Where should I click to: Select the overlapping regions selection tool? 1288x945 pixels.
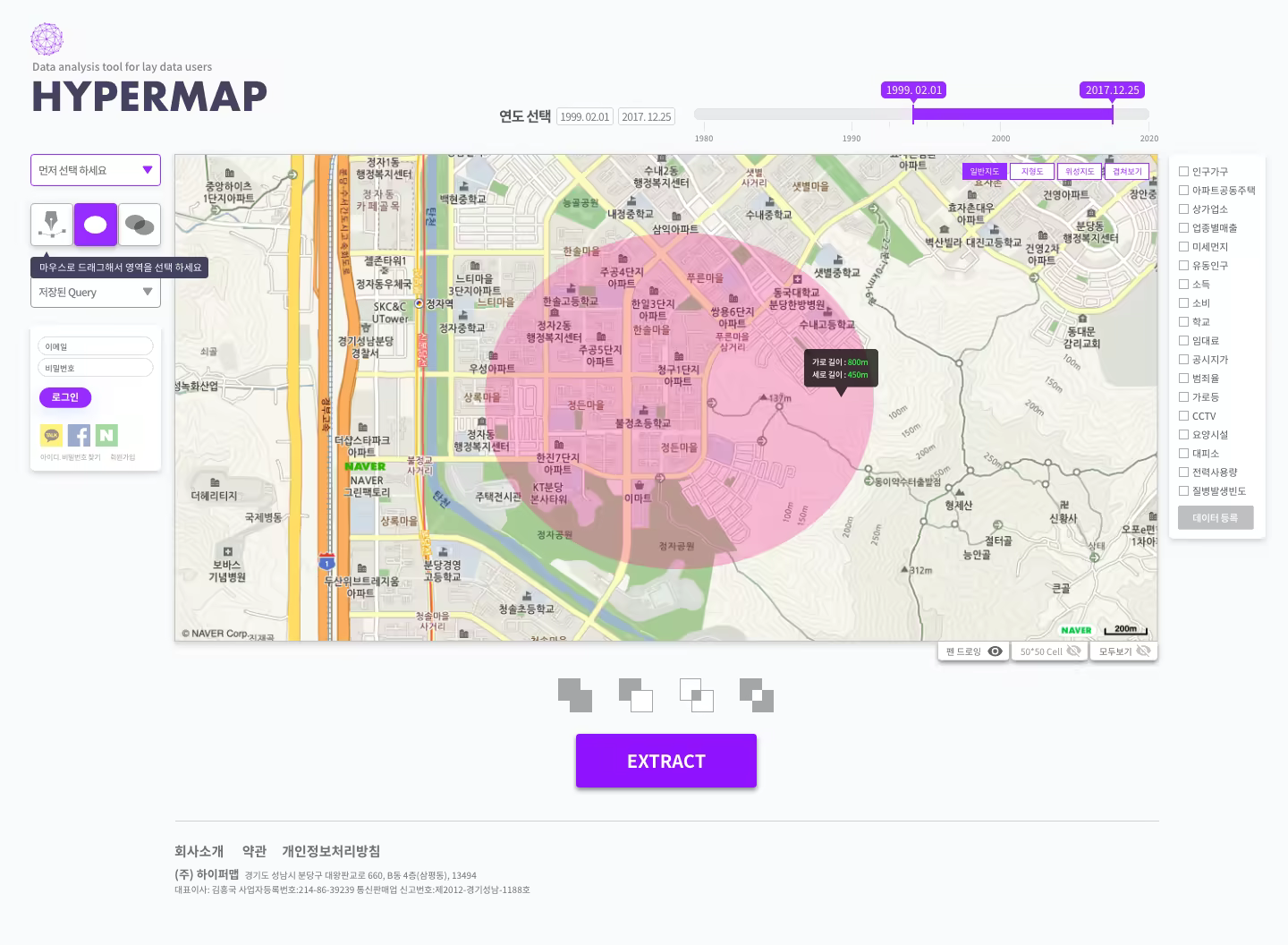(140, 225)
